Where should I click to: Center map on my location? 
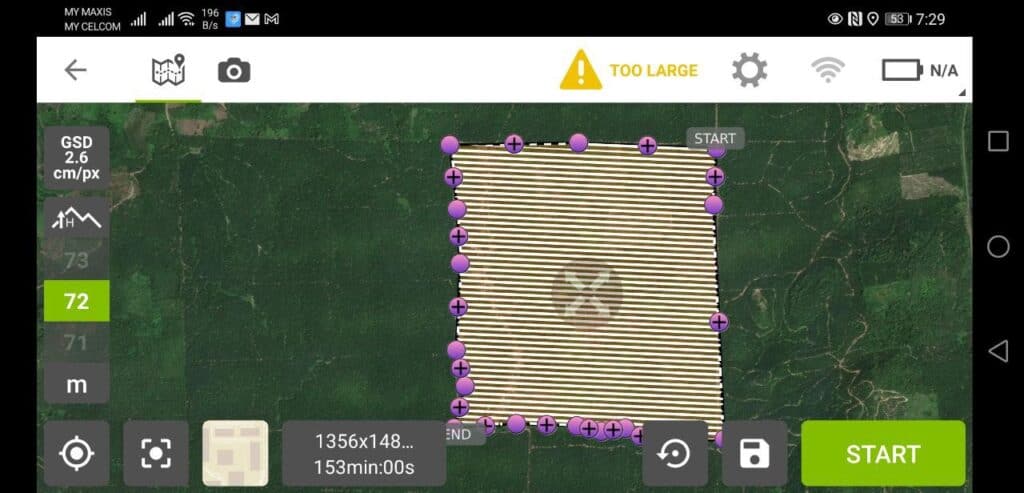tap(76, 453)
